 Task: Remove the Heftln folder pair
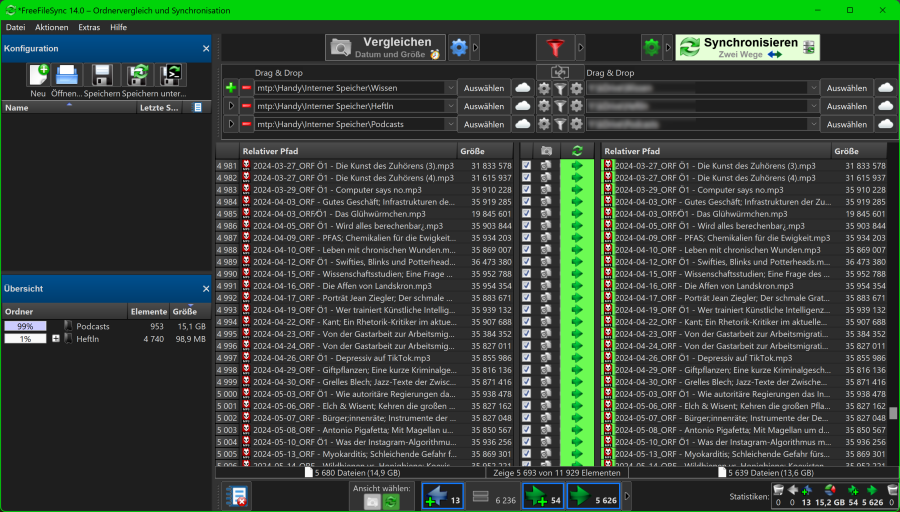[246, 106]
